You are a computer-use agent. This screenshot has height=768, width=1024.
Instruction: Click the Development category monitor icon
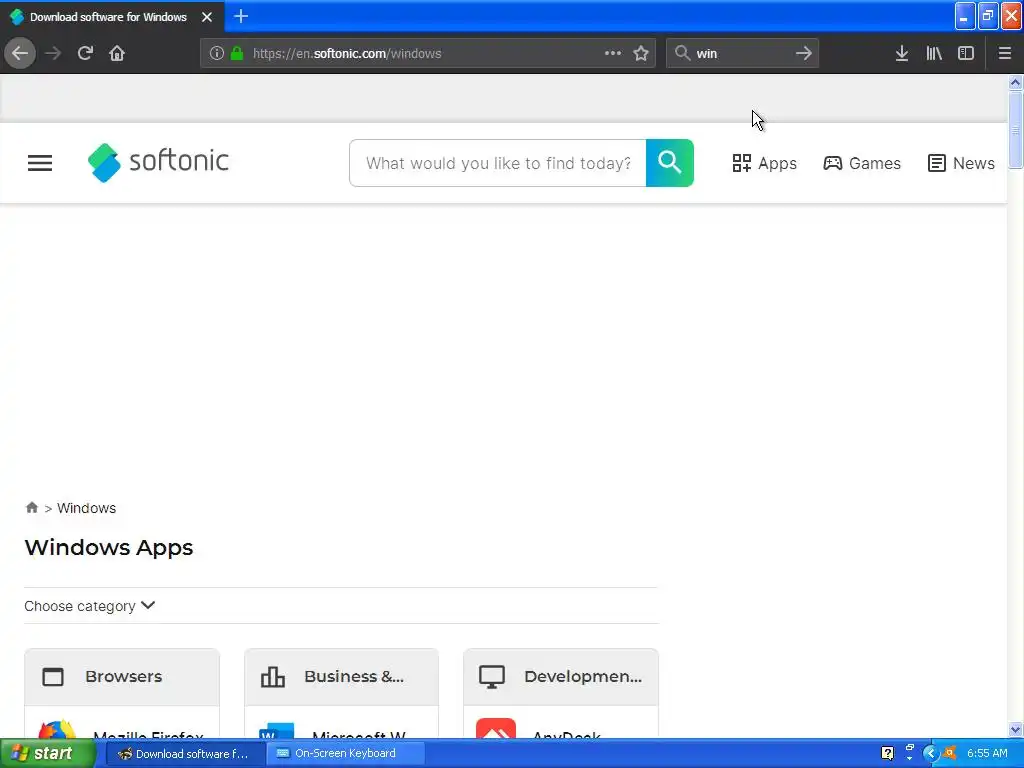click(x=492, y=677)
